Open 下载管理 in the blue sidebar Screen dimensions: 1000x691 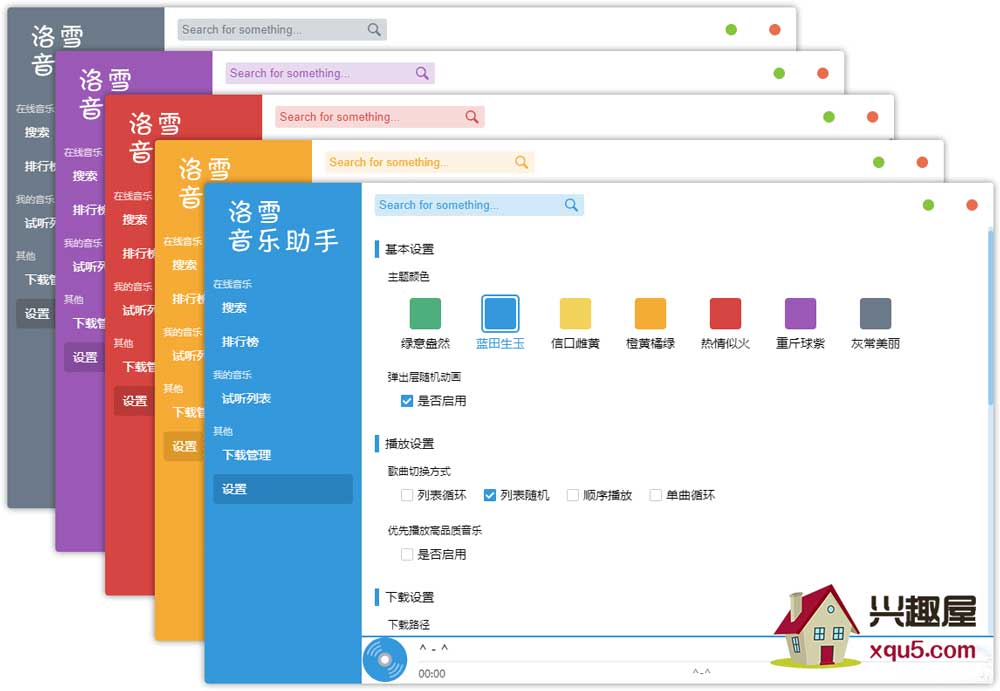click(246, 455)
